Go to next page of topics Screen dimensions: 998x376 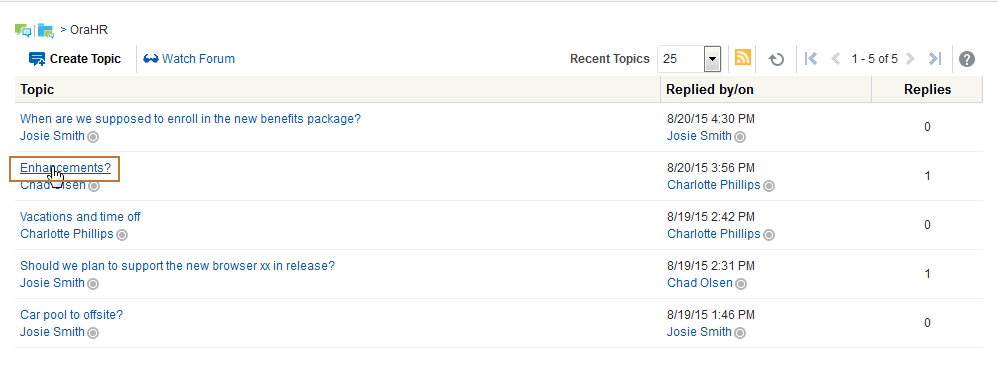click(910, 59)
